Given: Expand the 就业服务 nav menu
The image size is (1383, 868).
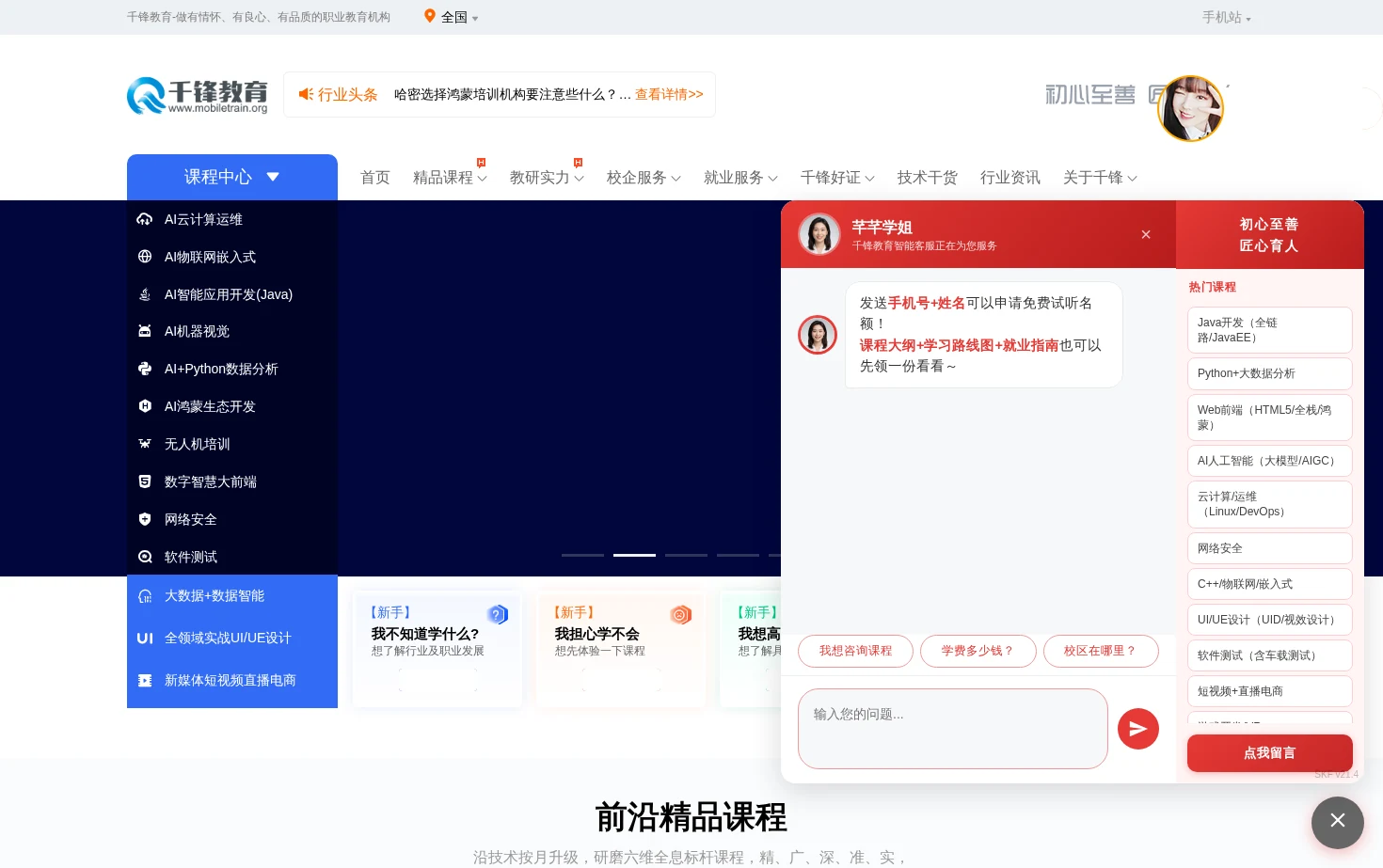Looking at the screenshot, I should pyautogui.click(x=740, y=177).
